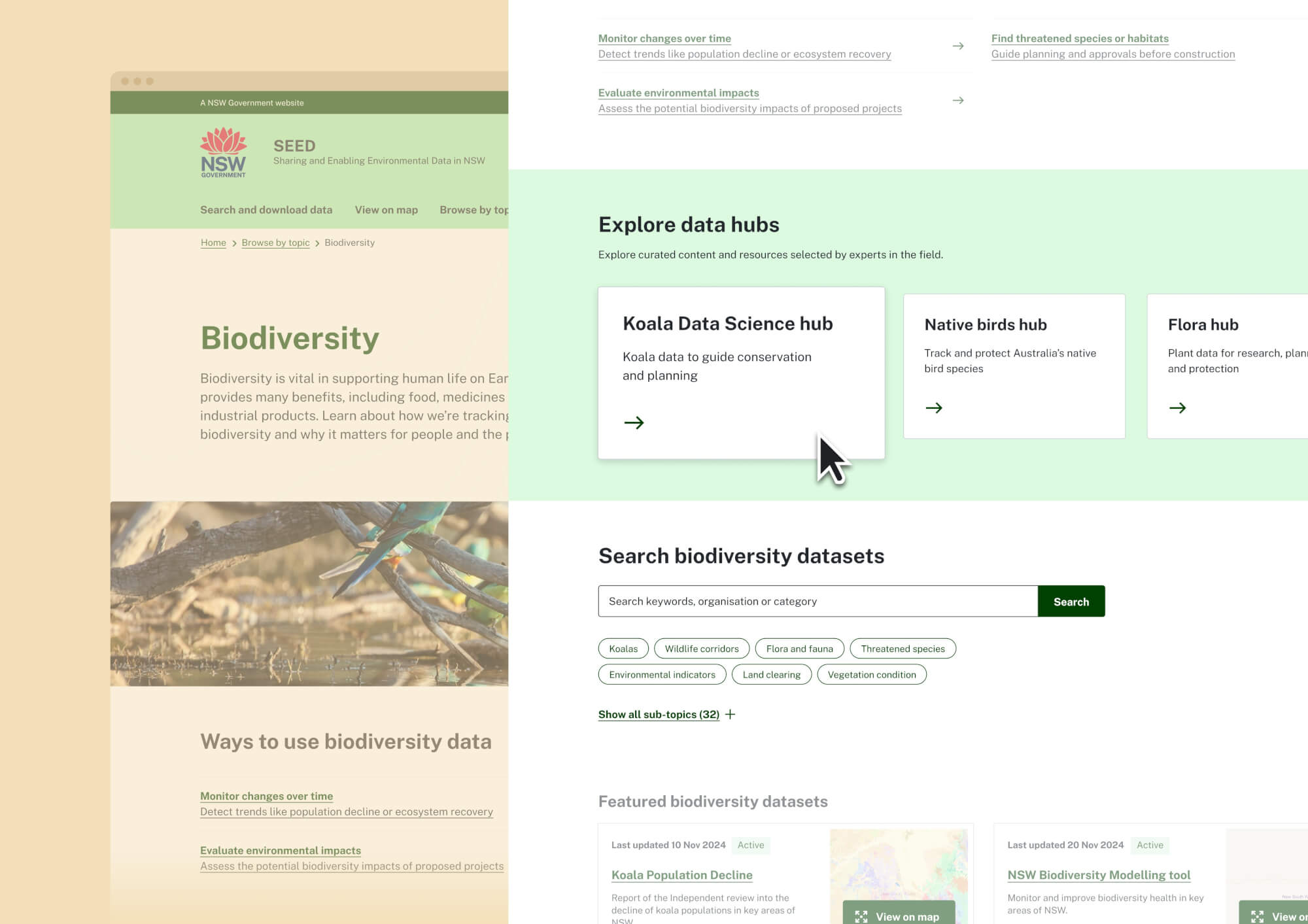Click the arrow on Native birds hub card
The width and height of the screenshot is (1308, 924).
click(934, 408)
